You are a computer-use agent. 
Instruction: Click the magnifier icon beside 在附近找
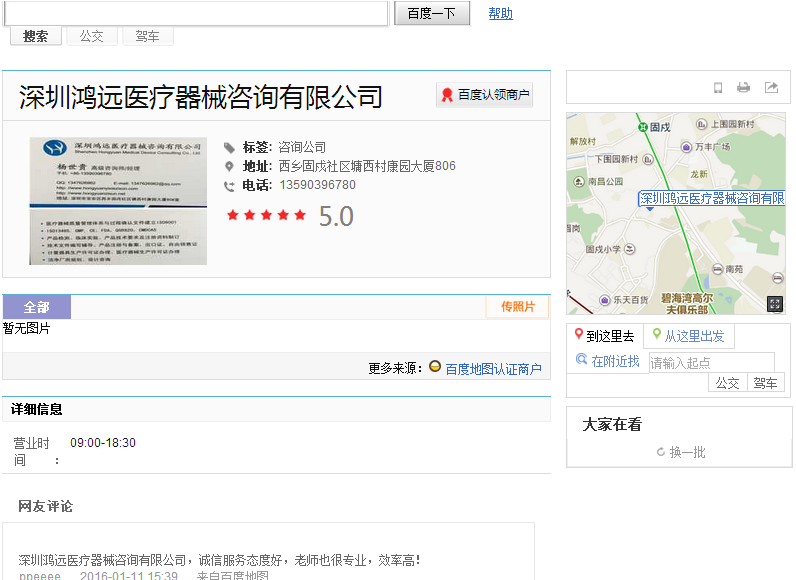point(581,359)
